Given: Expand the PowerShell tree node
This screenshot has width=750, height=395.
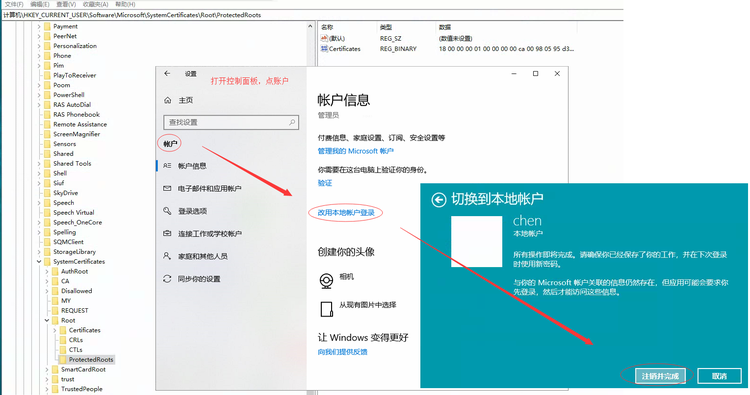Looking at the screenshot, I should pos(39,95).
